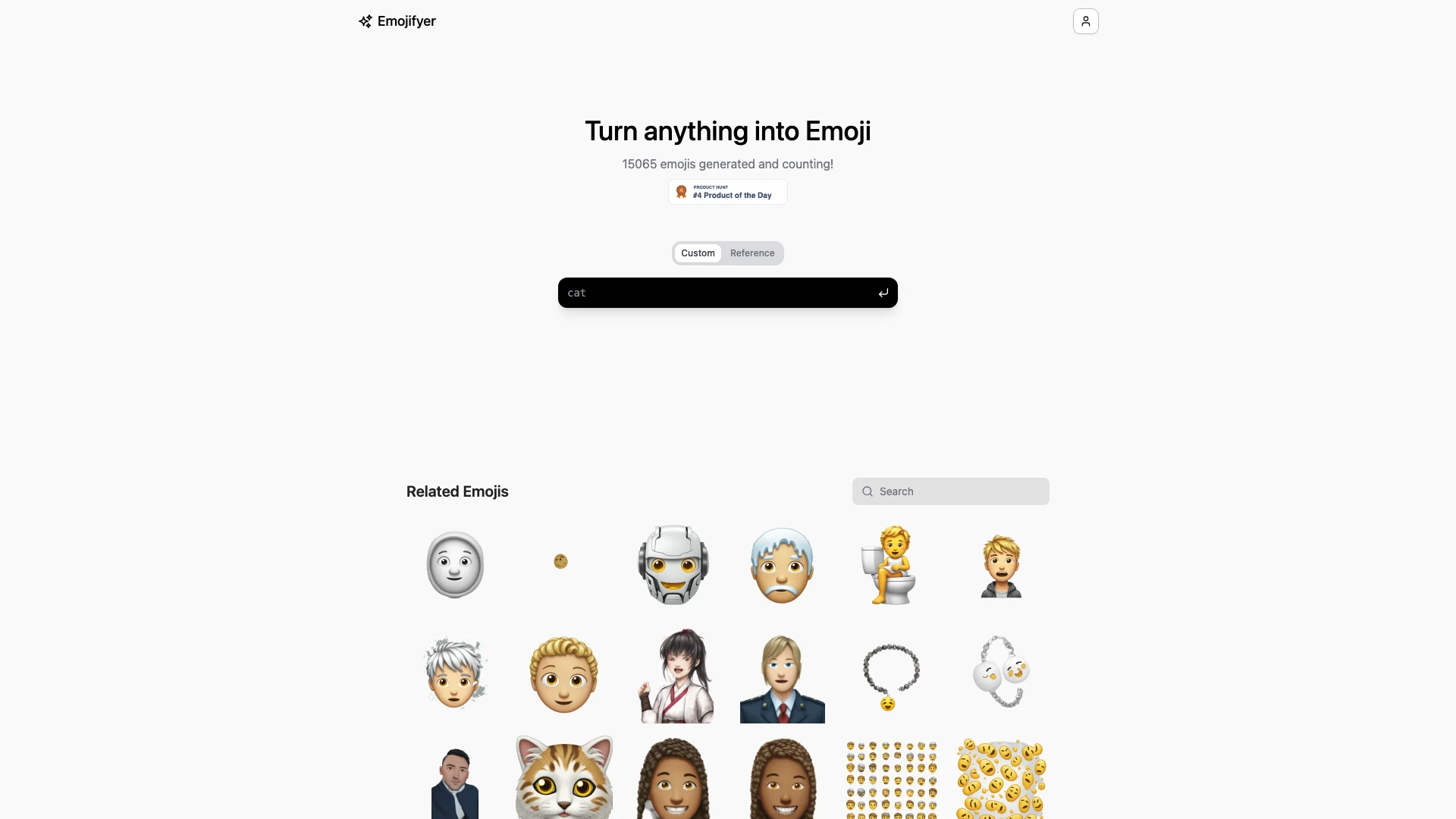
Task: Click the user account icon
Action: point(1085,21)
